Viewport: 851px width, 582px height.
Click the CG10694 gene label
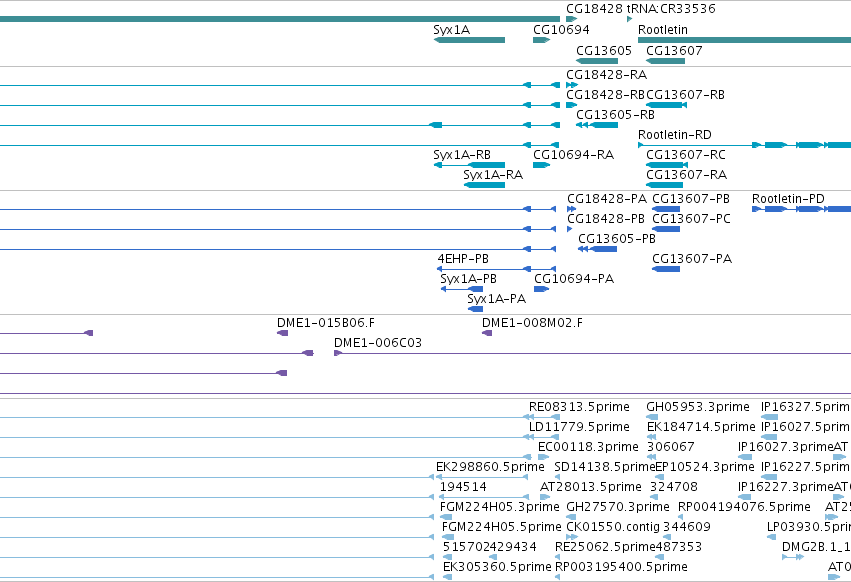(x=561, y=29)
